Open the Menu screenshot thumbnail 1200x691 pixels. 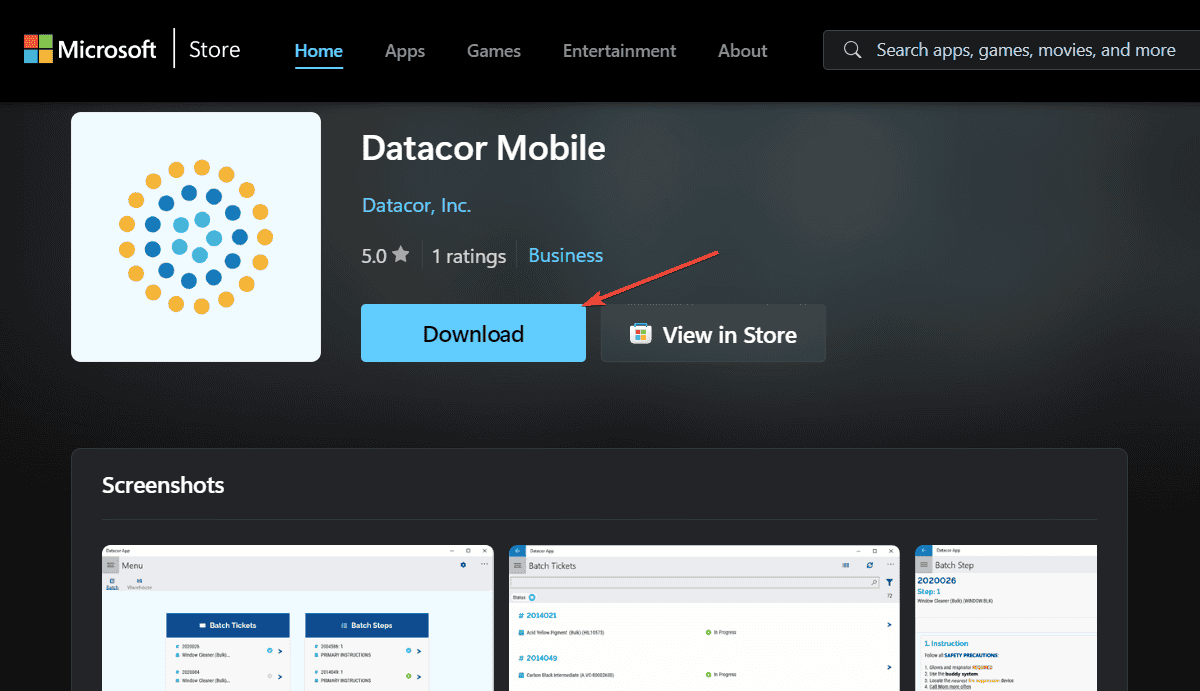(x=298, y=618)
